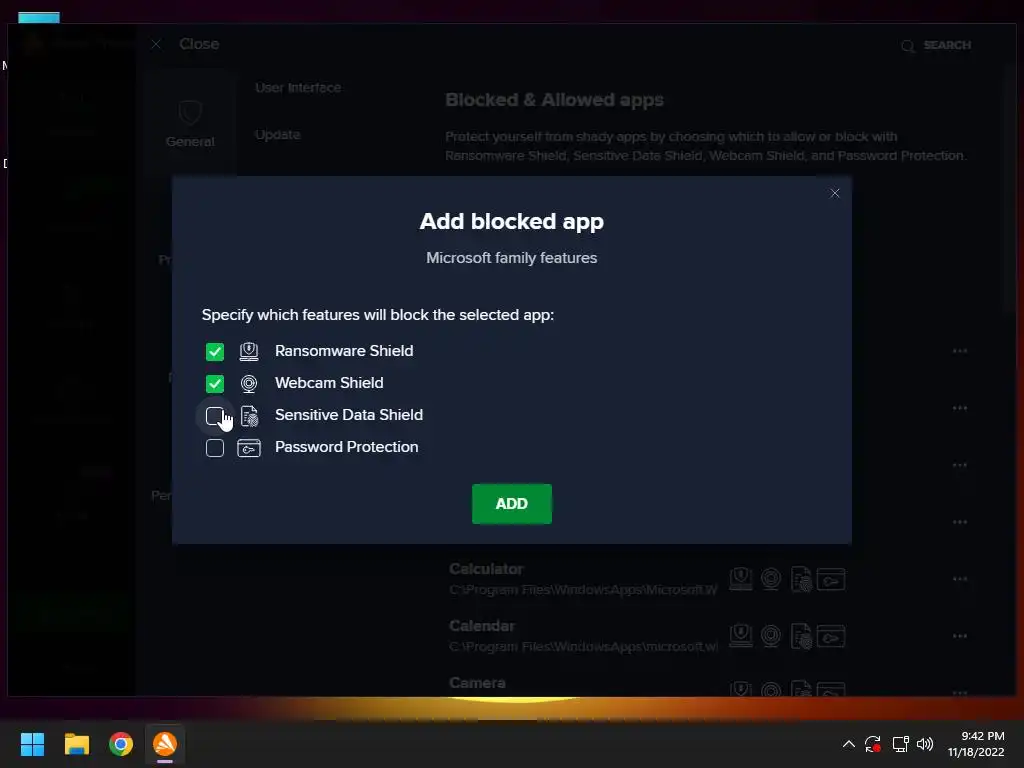Viewport: 1024px width, 768px height.
Task: Check the Sensitive Data Shield checkbox
Action: tap(215, 416)
